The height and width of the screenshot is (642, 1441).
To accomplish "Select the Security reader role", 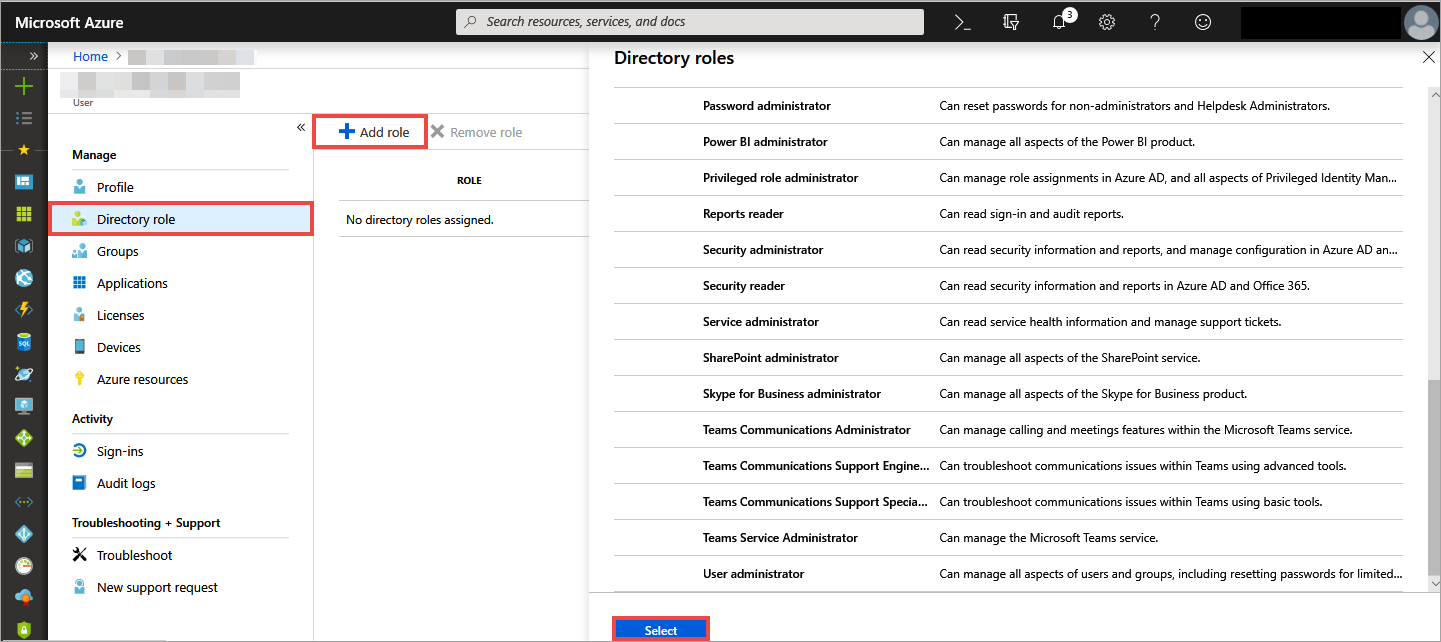I will point(744,286).
